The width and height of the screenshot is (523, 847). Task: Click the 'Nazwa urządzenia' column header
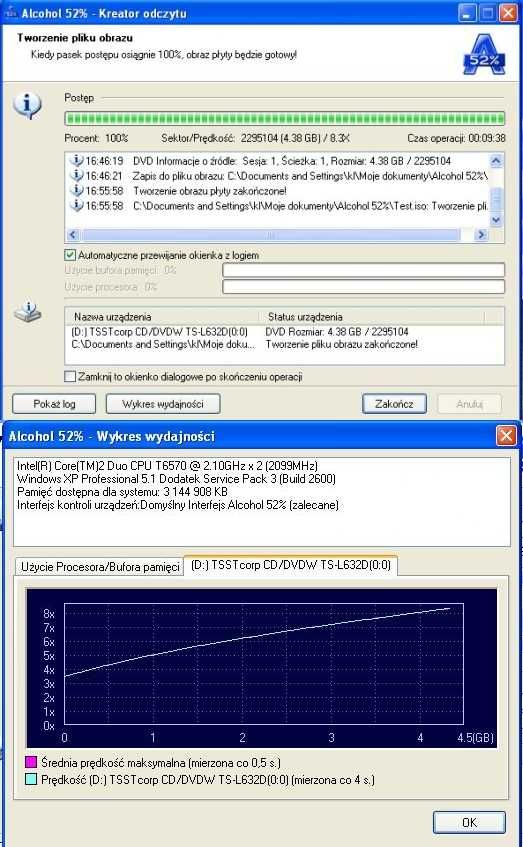click(x=162, y=317)
